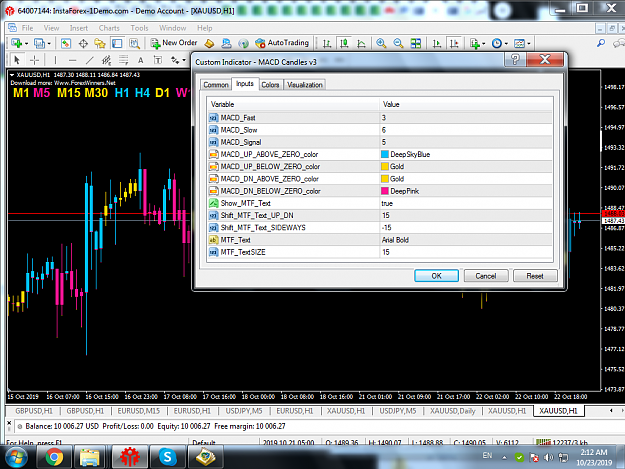Expand the Periods clock dropdown
Screen dimensions: 625x469
pyautogui.click(x=506, y=43)
